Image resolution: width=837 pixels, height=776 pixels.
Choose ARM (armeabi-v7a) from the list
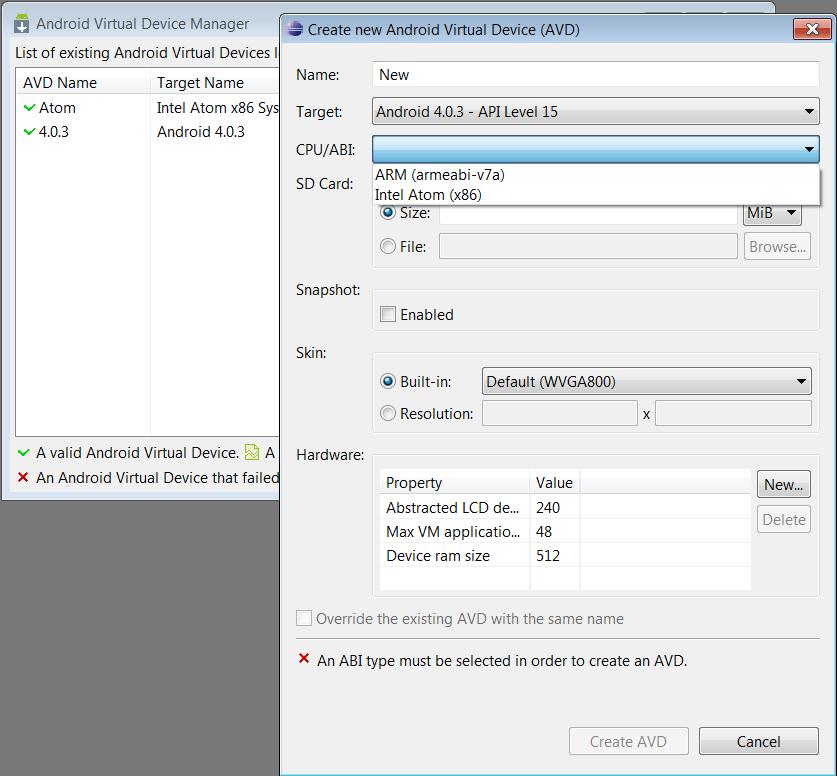(440, 175)
